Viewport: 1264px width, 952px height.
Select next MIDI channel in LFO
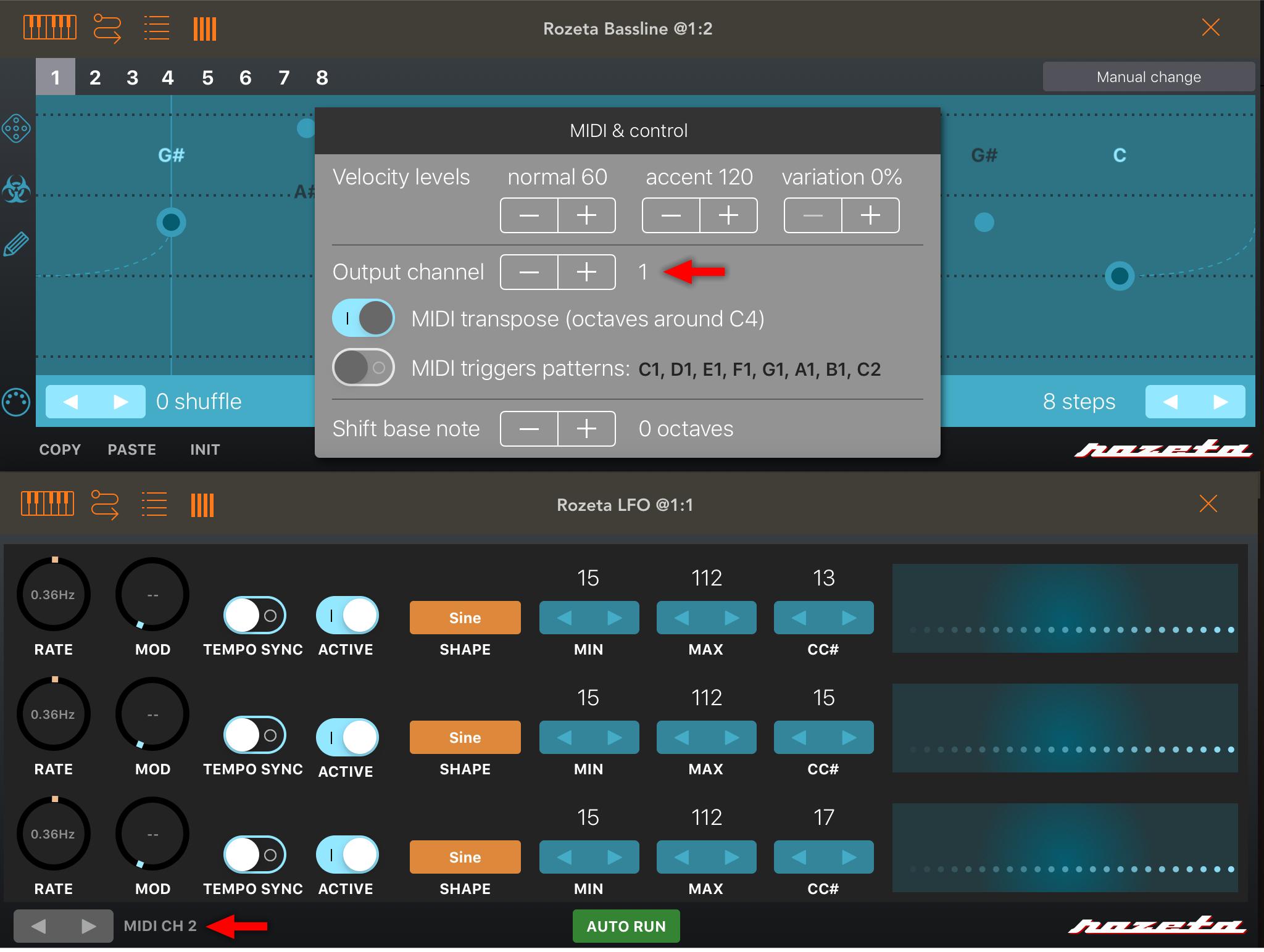(x=88, y=926)
